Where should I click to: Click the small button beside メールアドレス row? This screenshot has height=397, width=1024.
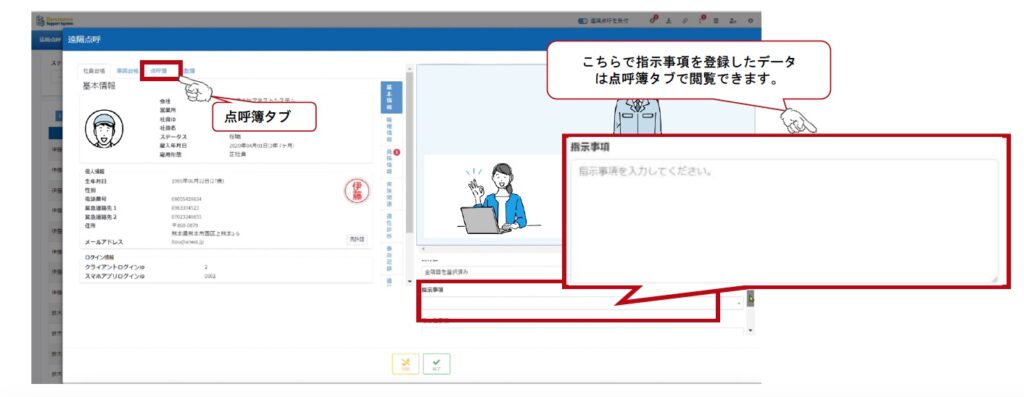coord(357,240)
